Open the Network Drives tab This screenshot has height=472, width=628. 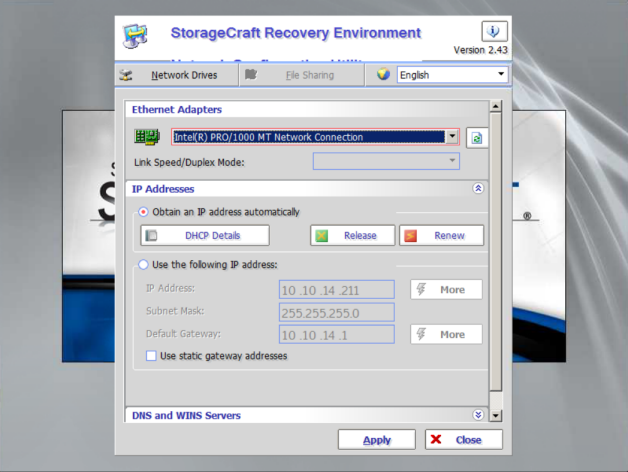[x=177, y=75]
